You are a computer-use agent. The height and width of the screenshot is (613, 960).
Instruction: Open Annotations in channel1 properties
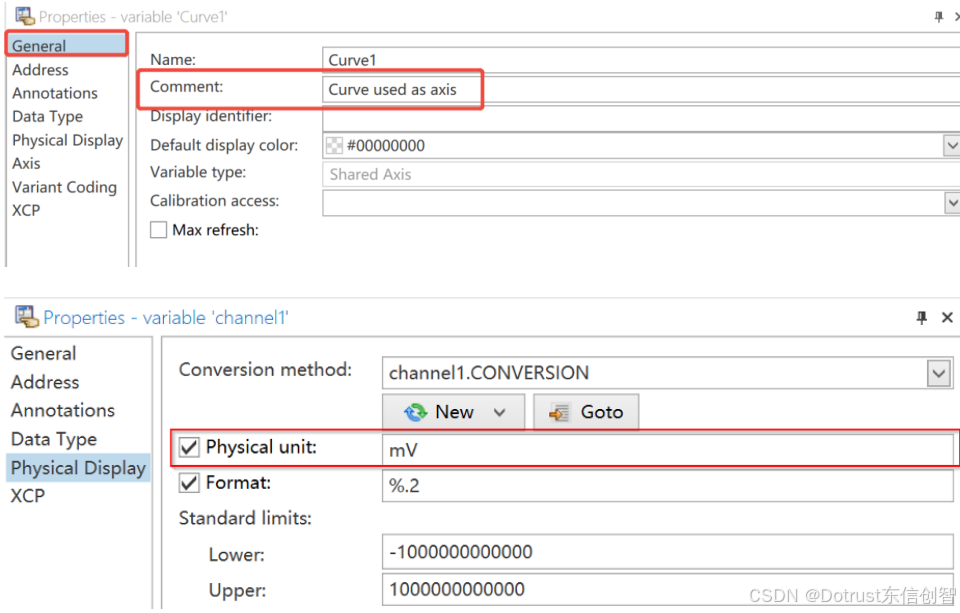coord(63,410)
